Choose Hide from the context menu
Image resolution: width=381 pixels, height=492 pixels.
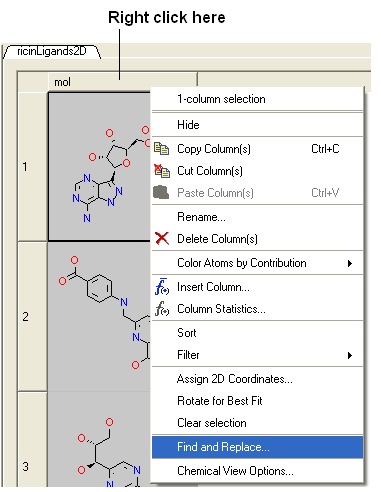point(257,125)
